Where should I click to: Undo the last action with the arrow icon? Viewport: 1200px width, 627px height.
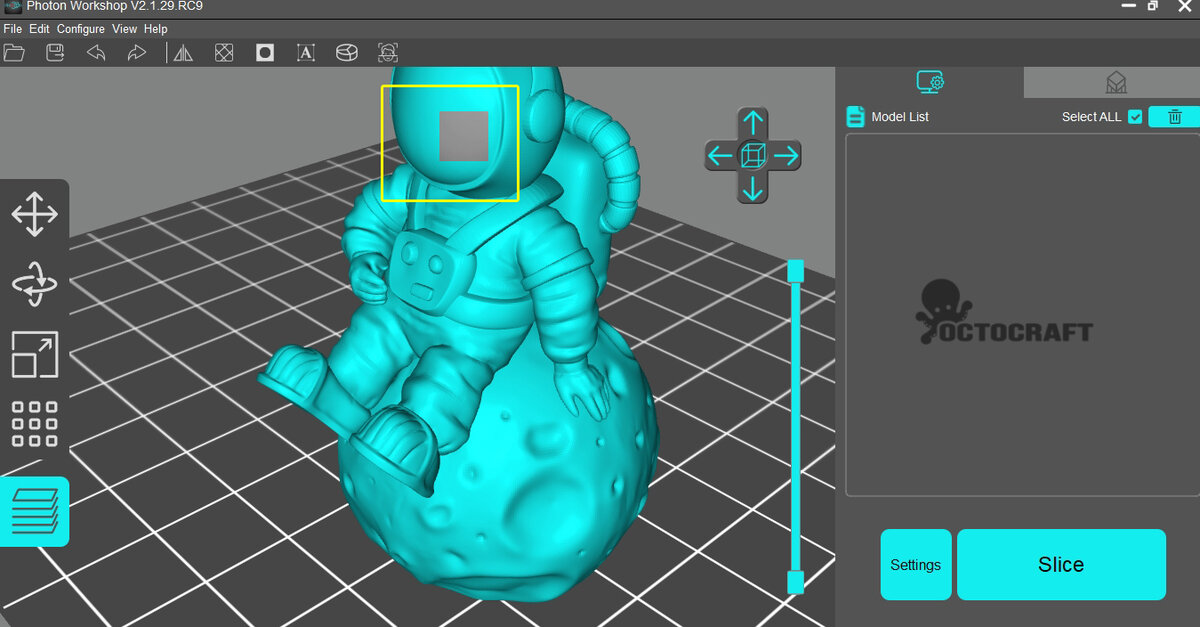pos(96,52)
